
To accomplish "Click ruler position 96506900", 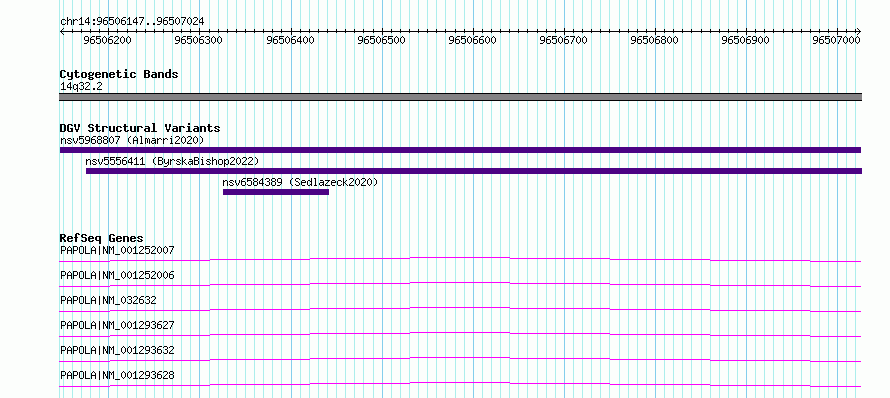I will [x=746, y=40].
